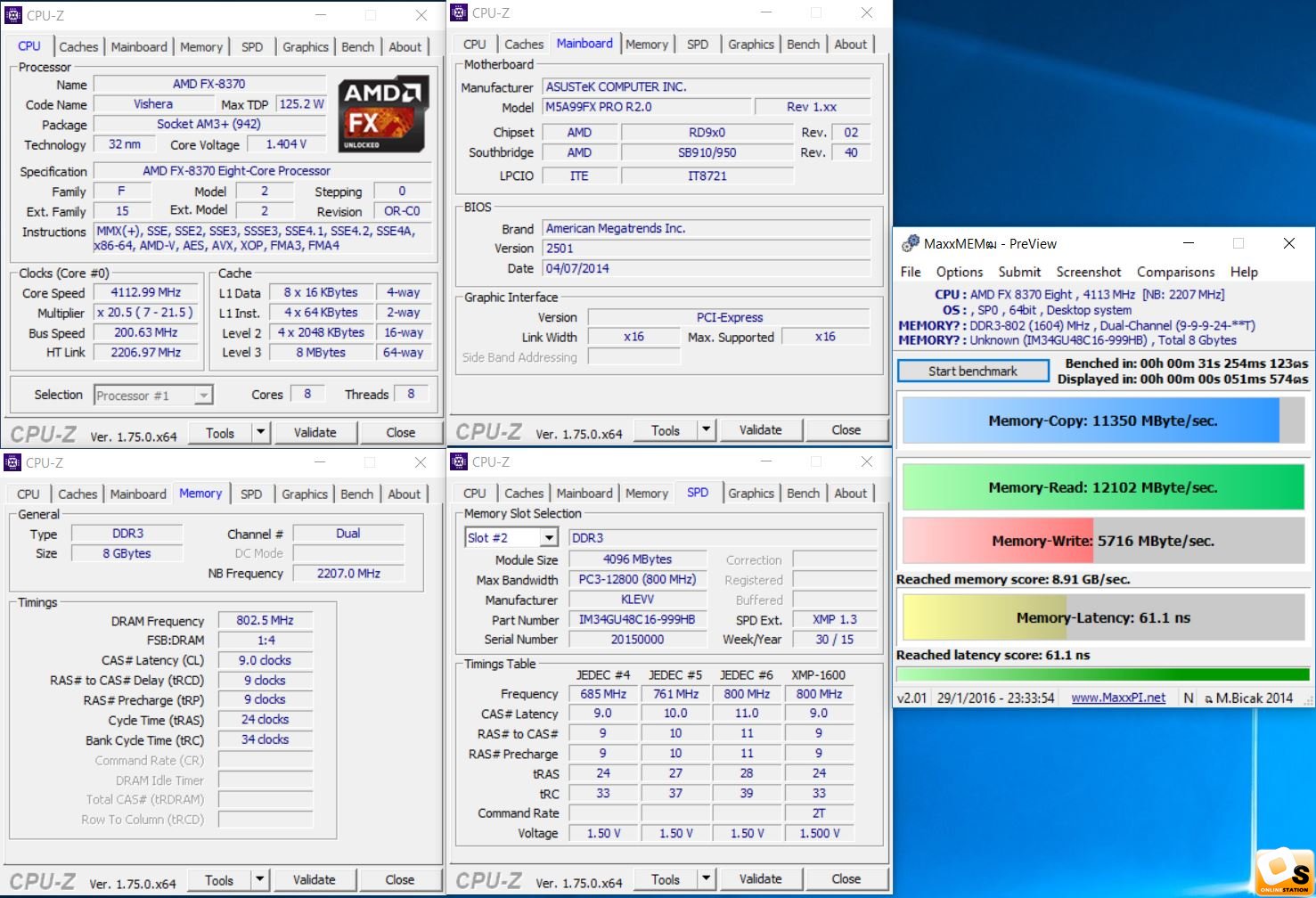Click the Tools button in the Memory window
Screen dimensions: 1316x898
click(x=219, y=880)
